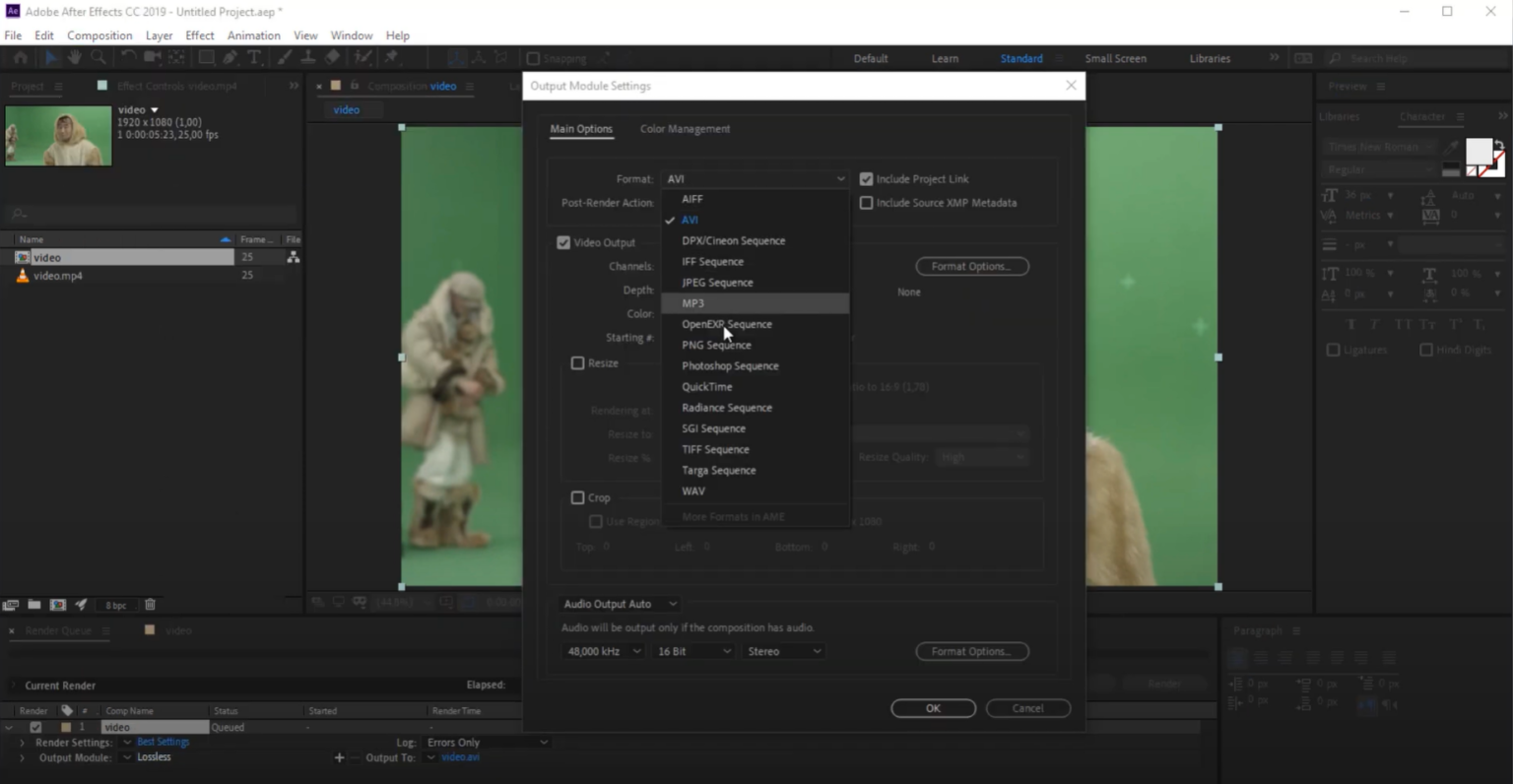
Task: Switch to the Color Management tab
Action: click(x=685, y=129)
